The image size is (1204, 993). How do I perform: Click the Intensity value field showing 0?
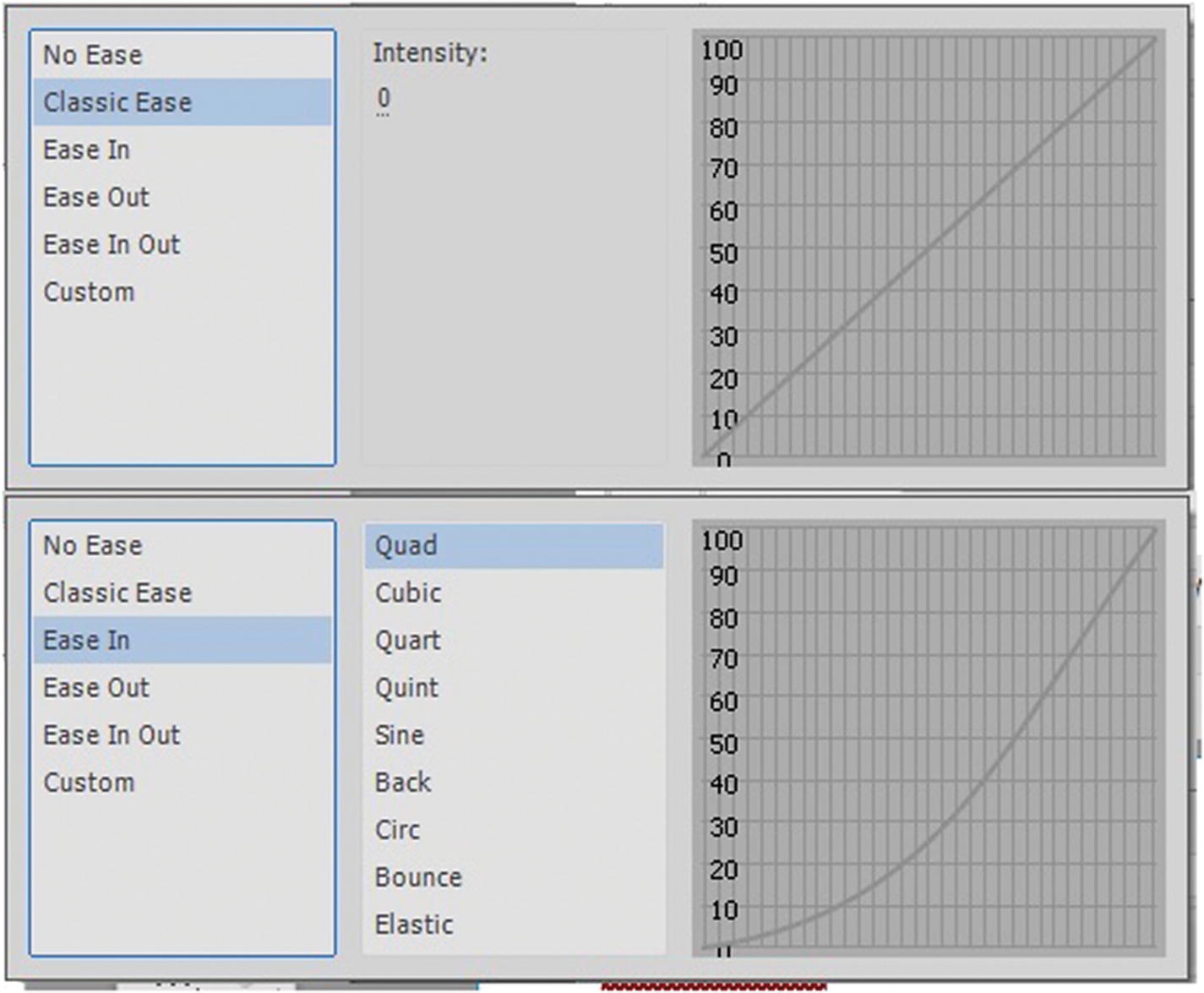pyautogui.click(x=384, y=98)
